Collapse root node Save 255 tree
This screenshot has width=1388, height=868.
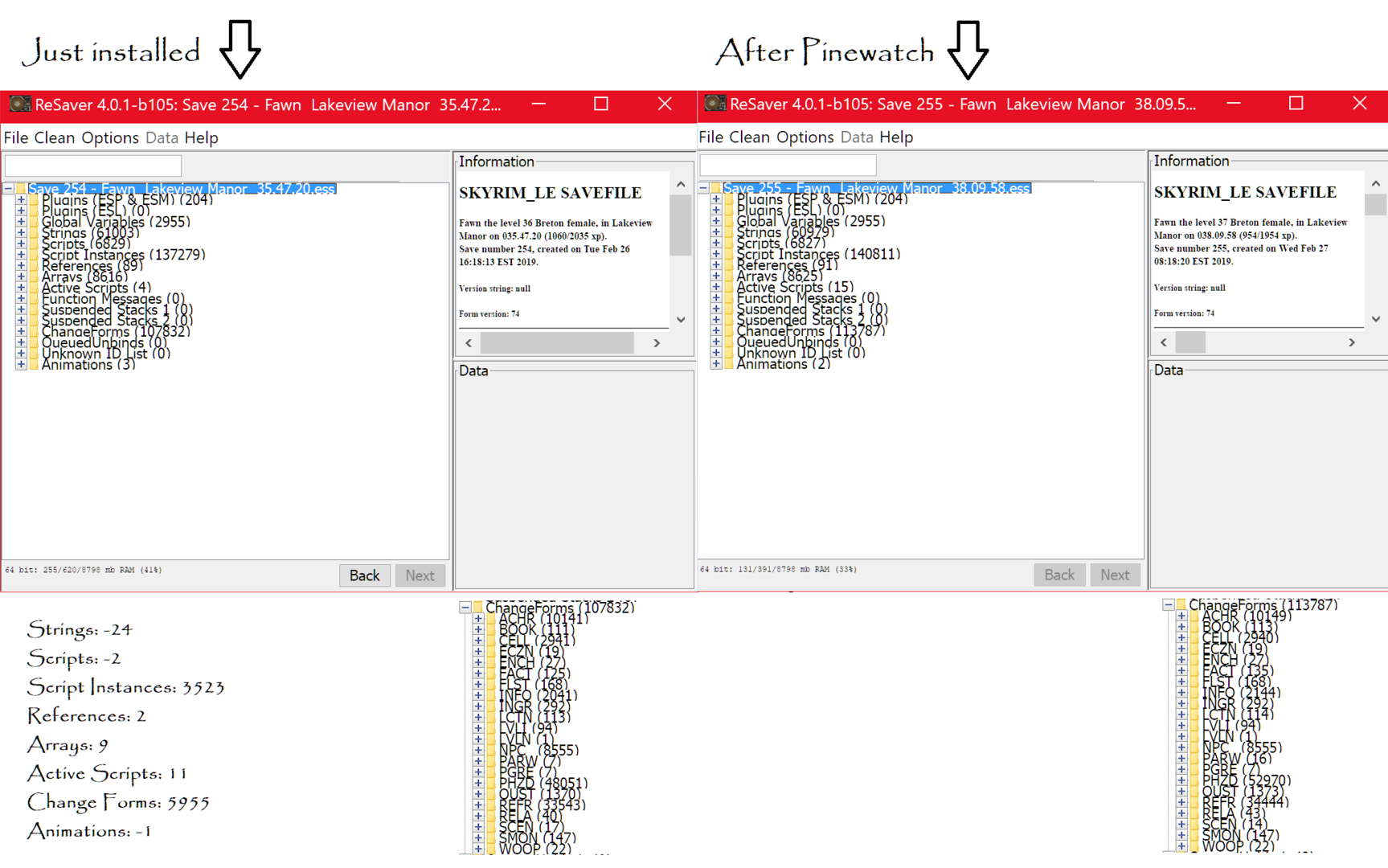[703, 188]
